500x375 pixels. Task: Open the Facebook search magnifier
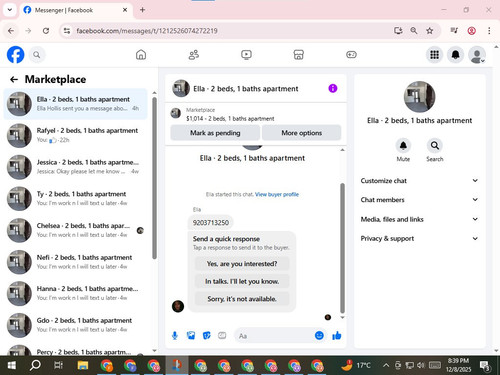(37, 55)
